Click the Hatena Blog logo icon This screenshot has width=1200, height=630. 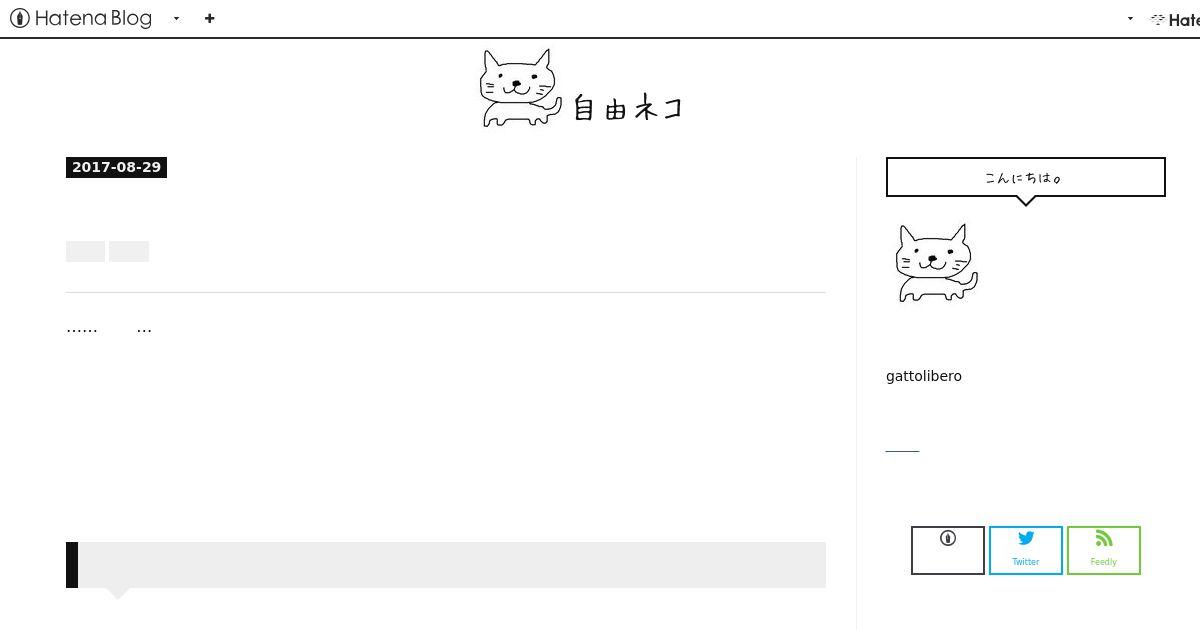click(19, 18)
